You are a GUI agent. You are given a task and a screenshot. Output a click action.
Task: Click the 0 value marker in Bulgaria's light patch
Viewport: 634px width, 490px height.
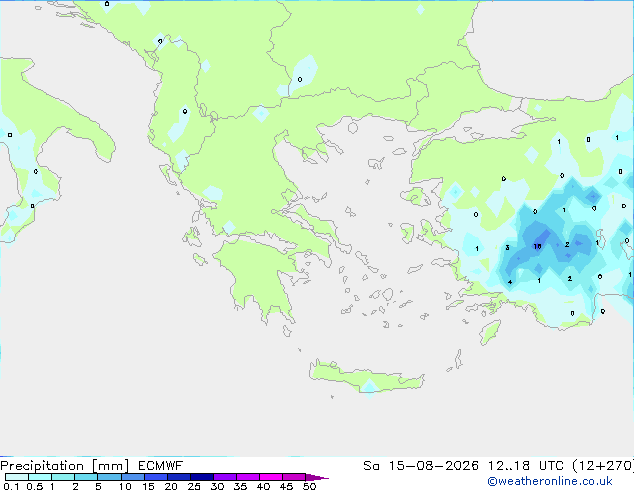pyautogui.click(x=300, y=79)
